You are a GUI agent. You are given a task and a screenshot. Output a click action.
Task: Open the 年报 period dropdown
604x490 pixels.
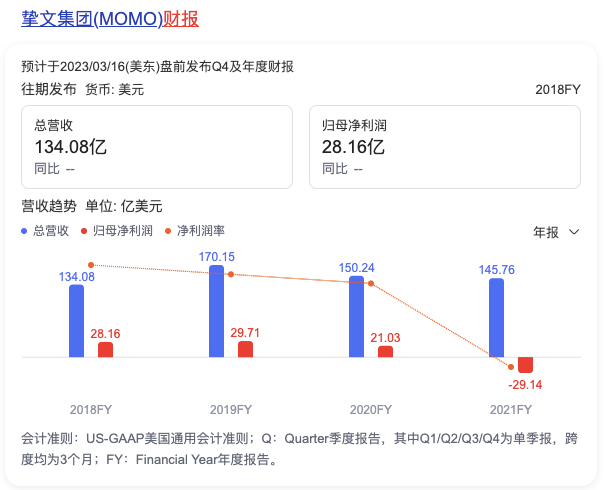tap(556, 232)
